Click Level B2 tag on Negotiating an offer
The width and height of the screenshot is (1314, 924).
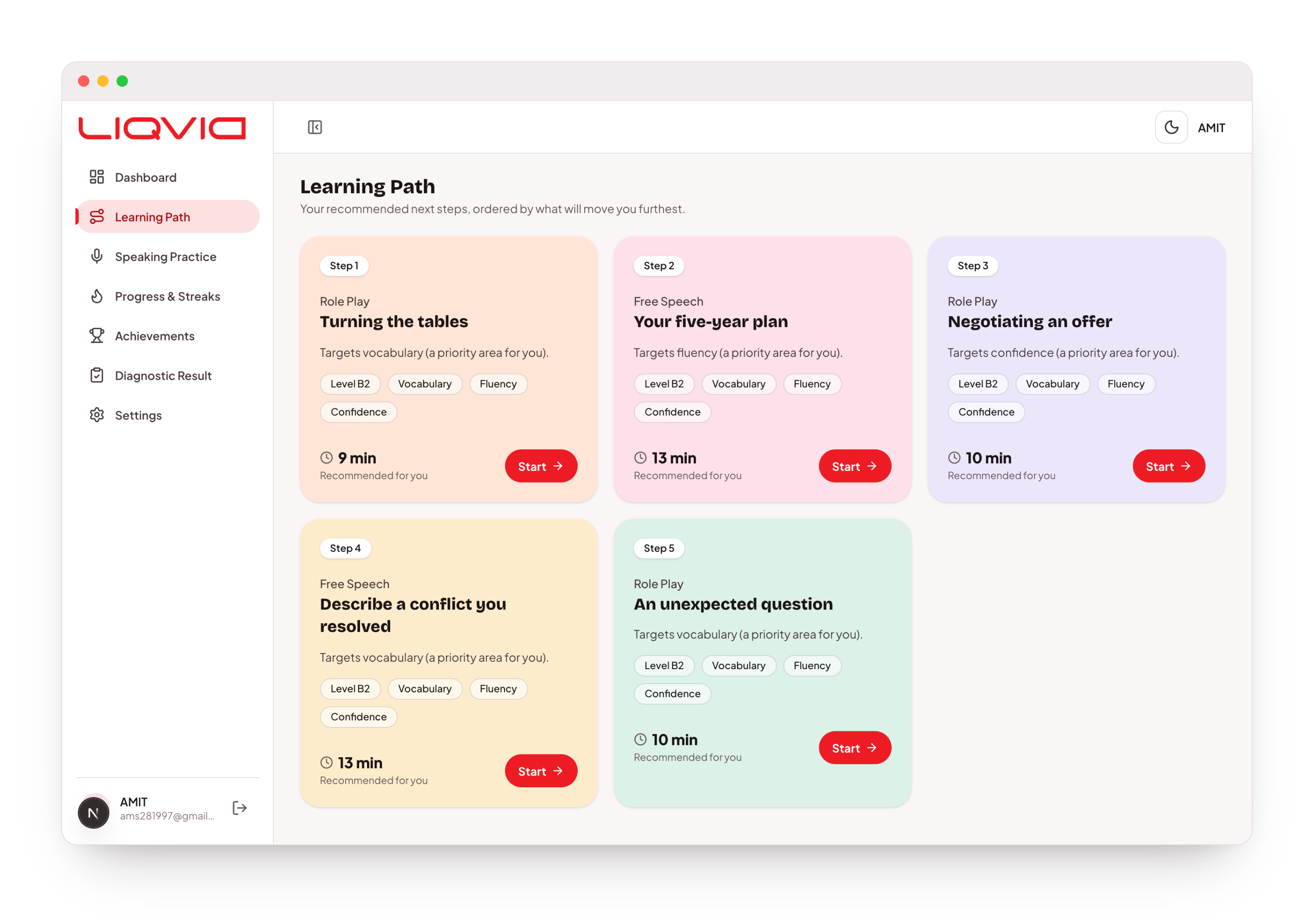978,384
